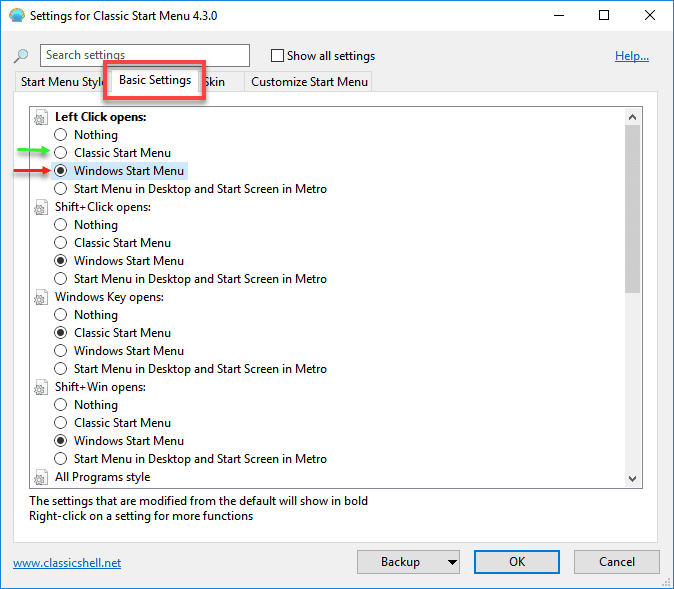
Task: Click the magnifier search icon
Action: tap(21, 55)
